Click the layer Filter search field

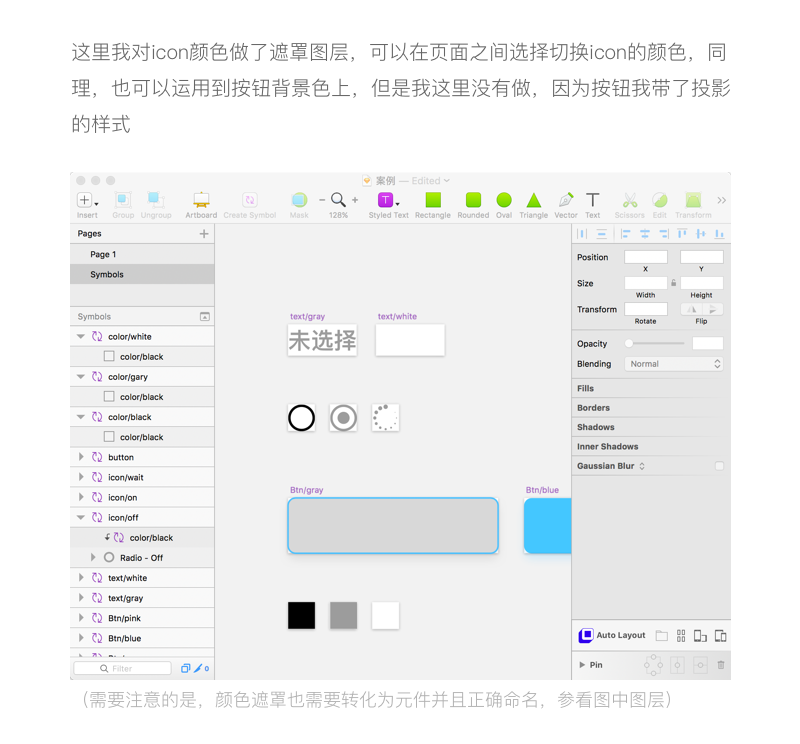point(122,668)
